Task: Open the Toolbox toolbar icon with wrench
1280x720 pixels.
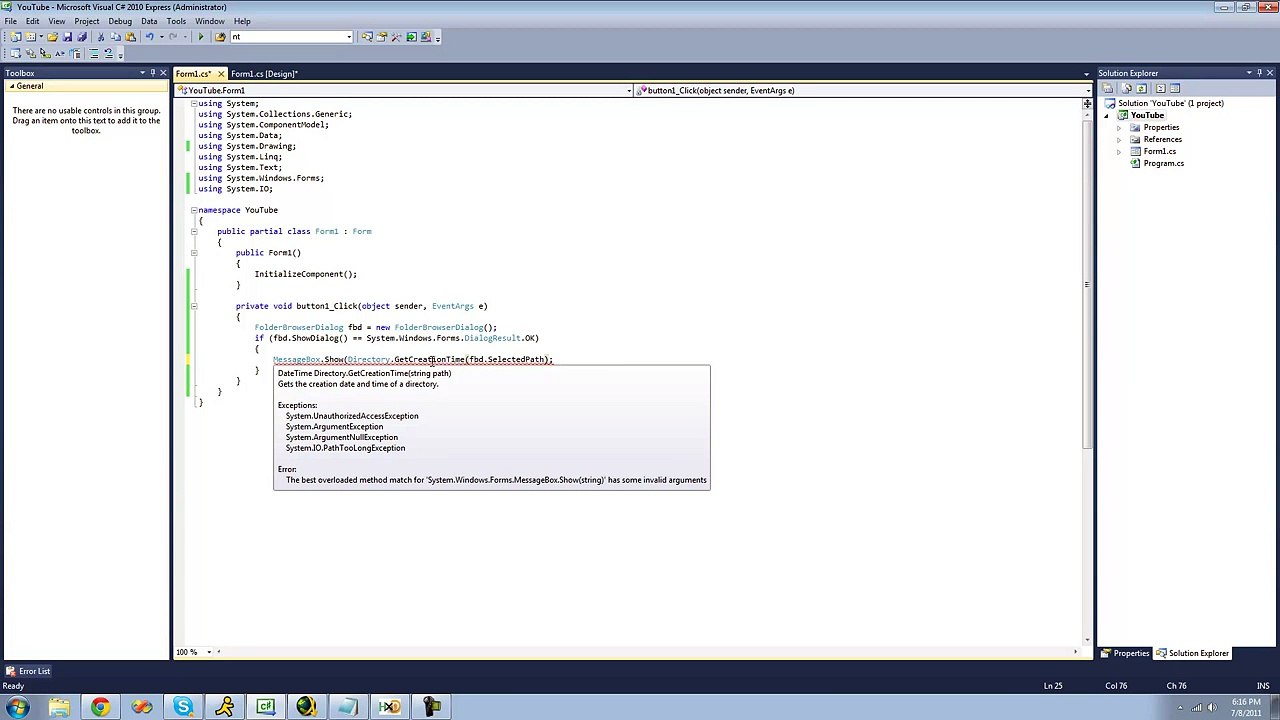Action: (x=396, y=37)
